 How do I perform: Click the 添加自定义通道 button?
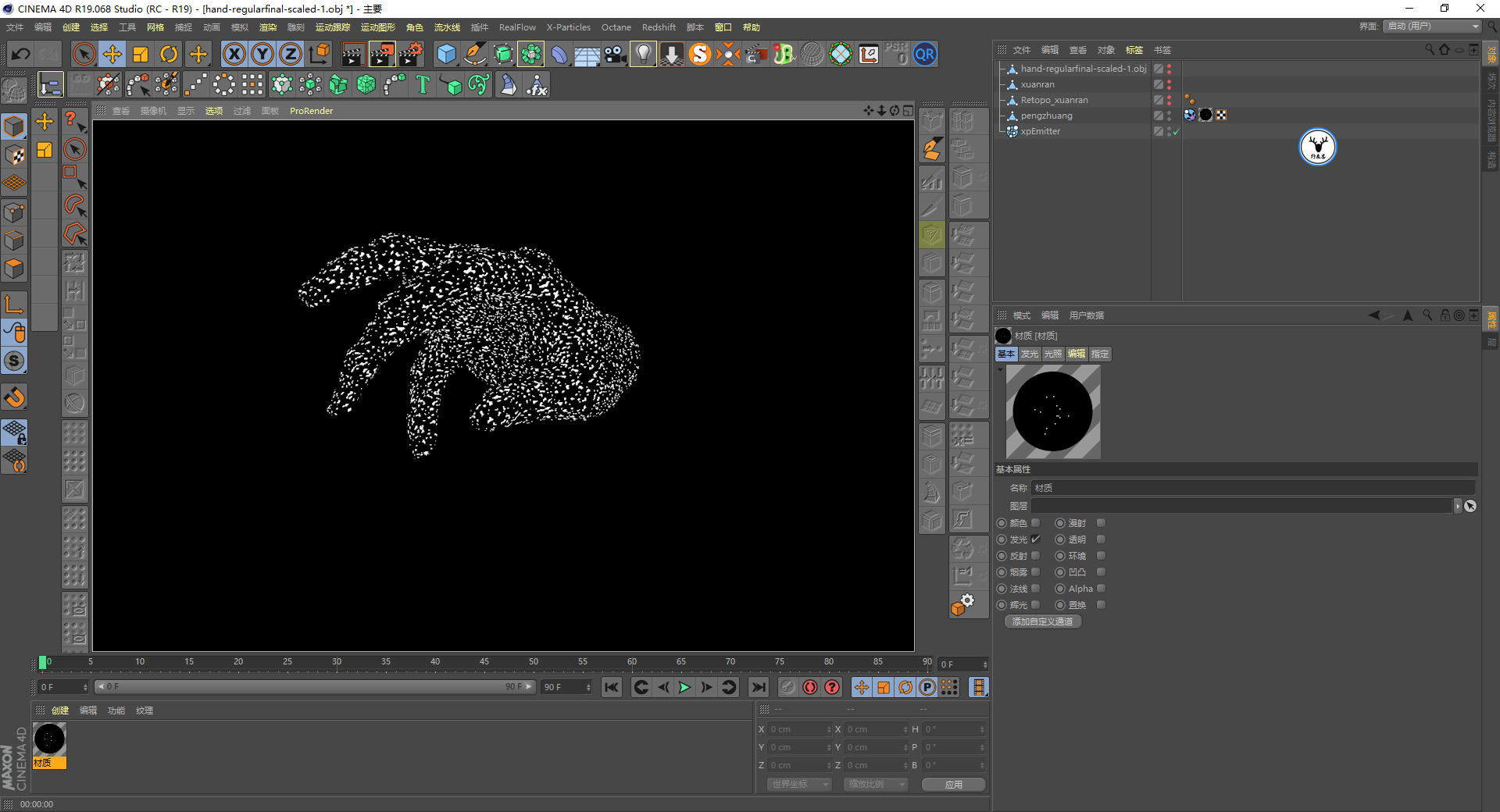pyautogui.click(x=1042, y=621)
